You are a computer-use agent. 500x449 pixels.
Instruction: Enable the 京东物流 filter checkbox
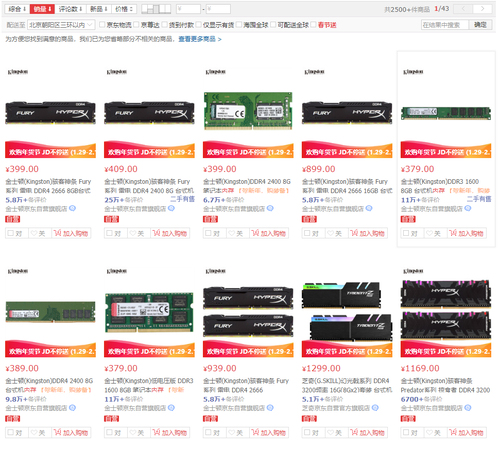click(x=103, y=25)
